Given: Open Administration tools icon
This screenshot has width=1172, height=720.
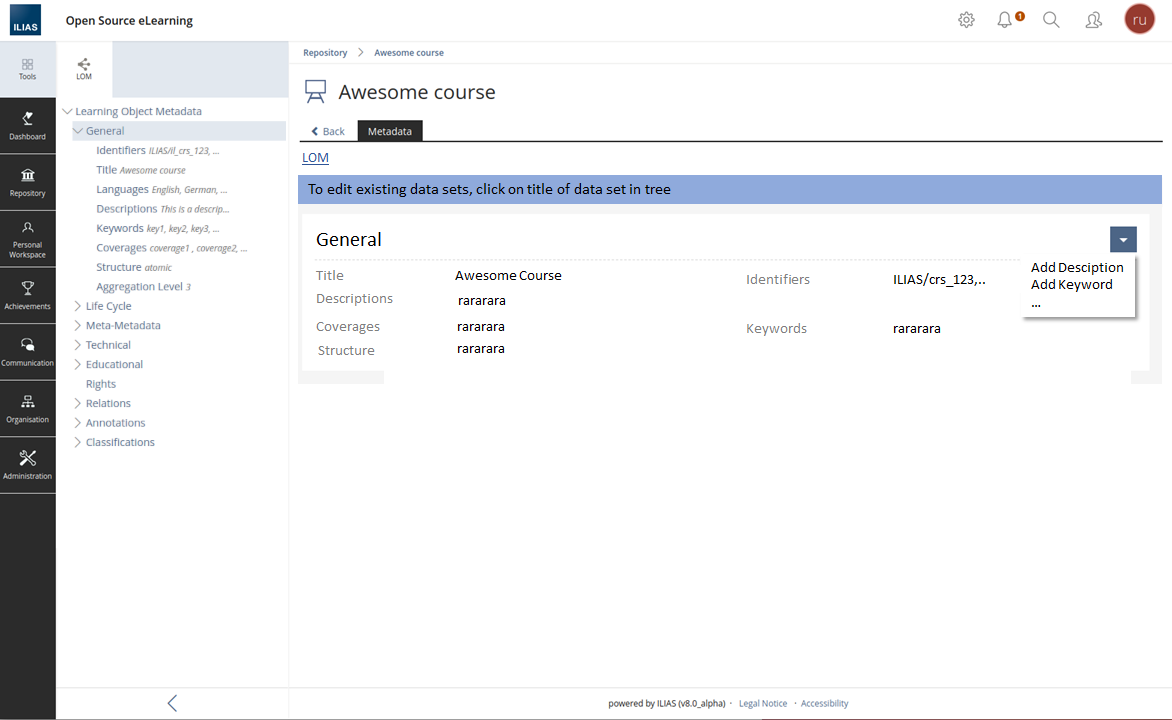Looking at the screenshot, I should click(x=28, y=464).
